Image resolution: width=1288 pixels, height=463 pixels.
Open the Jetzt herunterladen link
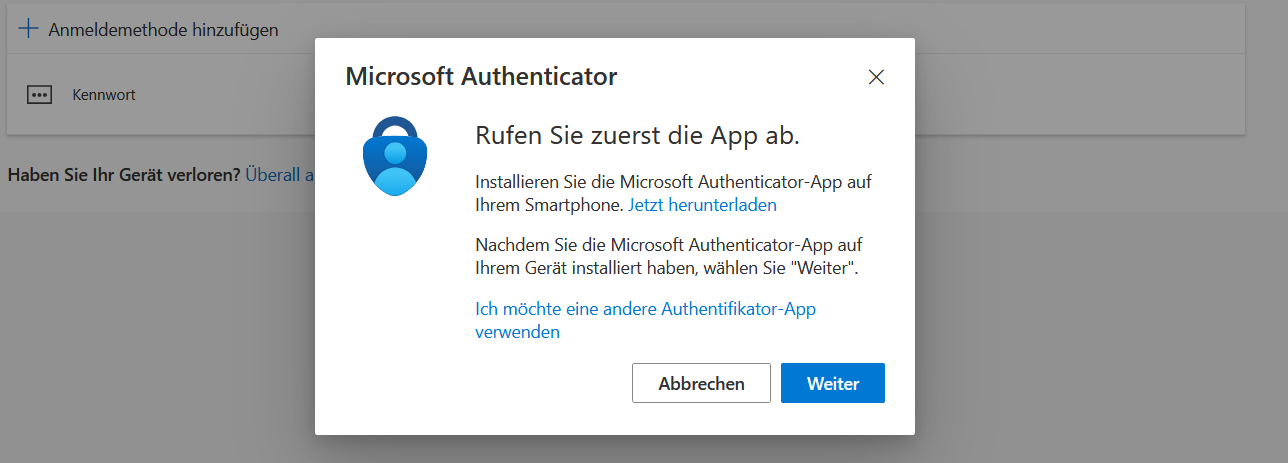(x=702, y=205)
